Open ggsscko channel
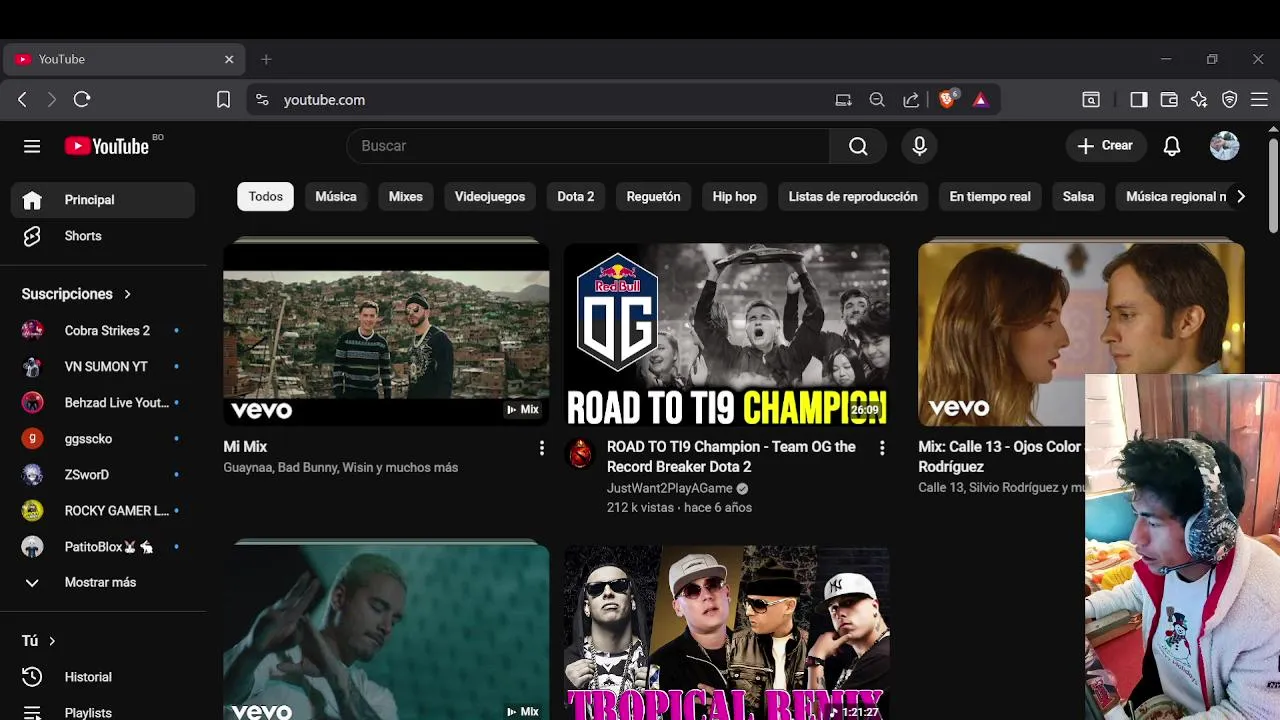The height and width of the screenshot is (720, 1280). 103,438
